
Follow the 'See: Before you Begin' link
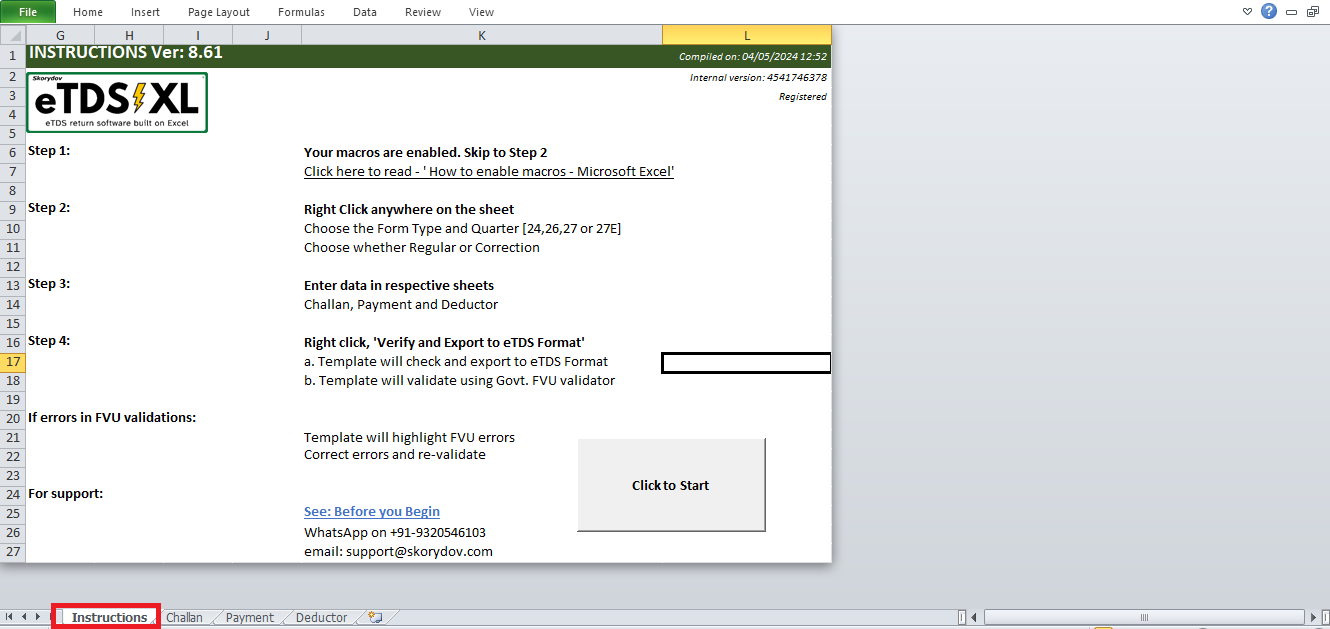[372, 511]
